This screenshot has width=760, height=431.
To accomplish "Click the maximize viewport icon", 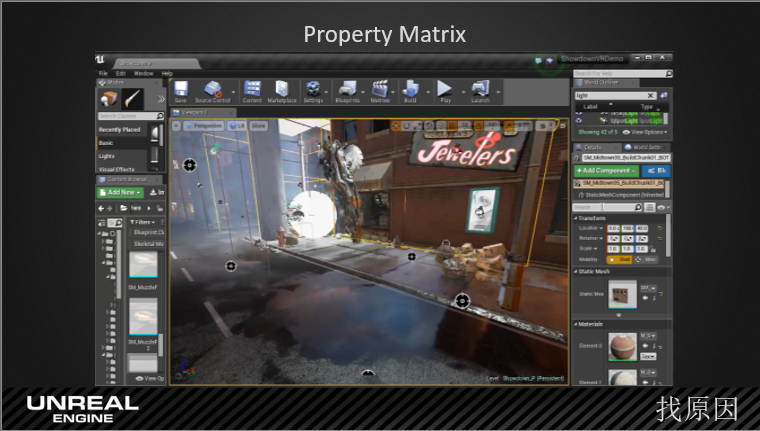I will [563, 126].
